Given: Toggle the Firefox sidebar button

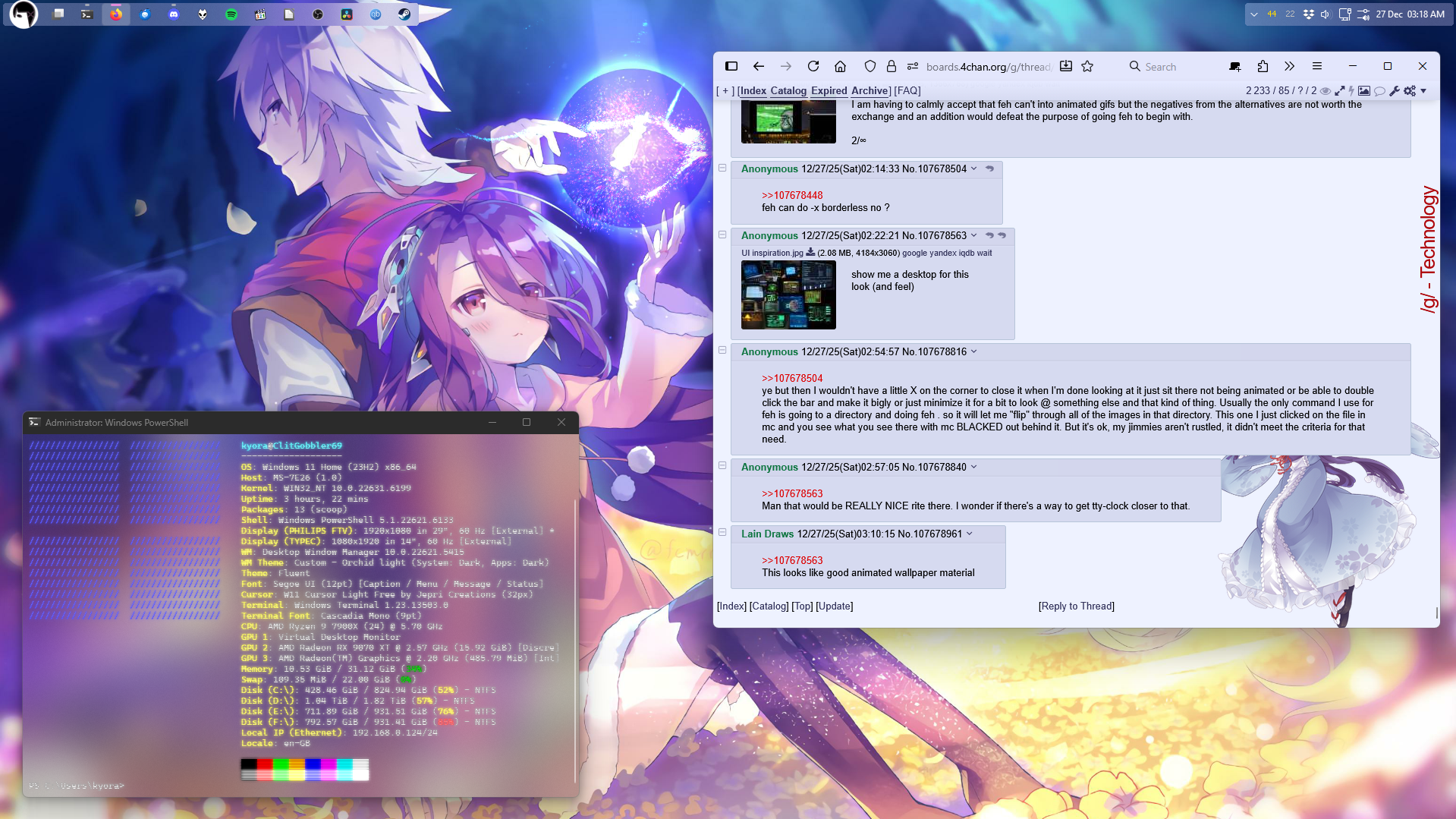Looking at the screenshot, I should pos(731,67).
